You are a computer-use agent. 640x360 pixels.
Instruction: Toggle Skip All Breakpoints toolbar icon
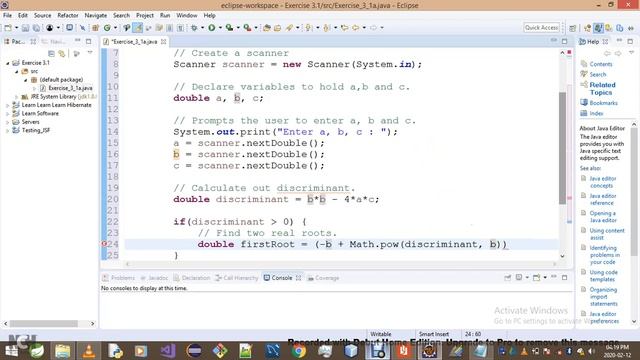point(82,28)
